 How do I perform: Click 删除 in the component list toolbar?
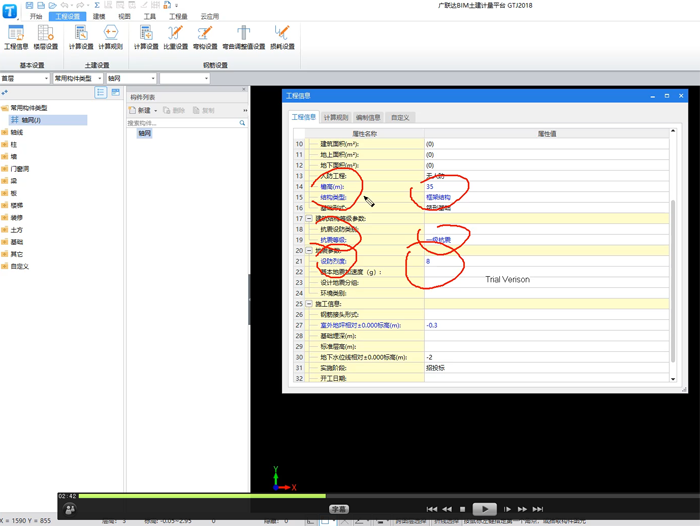pyautogui.click(x=174, y=110)
